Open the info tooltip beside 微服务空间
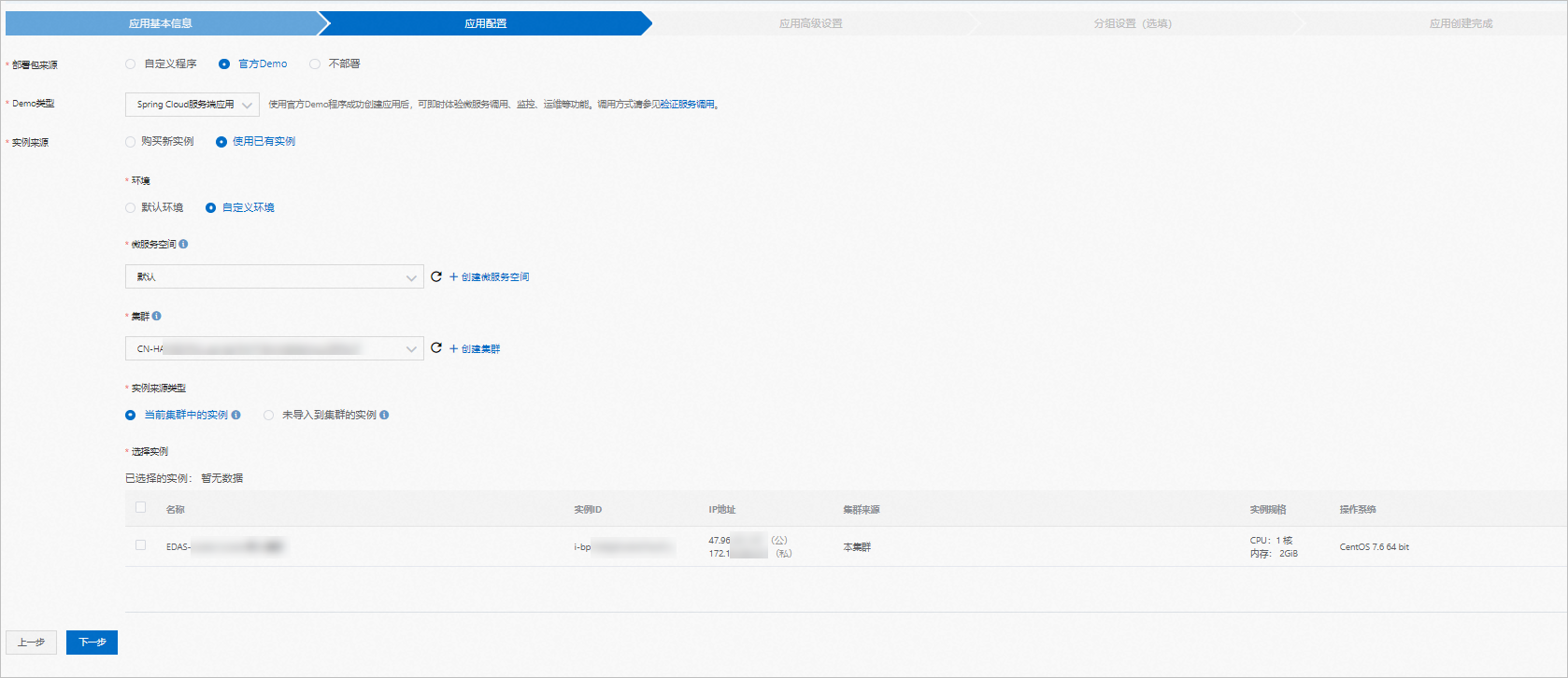 click(x=183, y=244)
